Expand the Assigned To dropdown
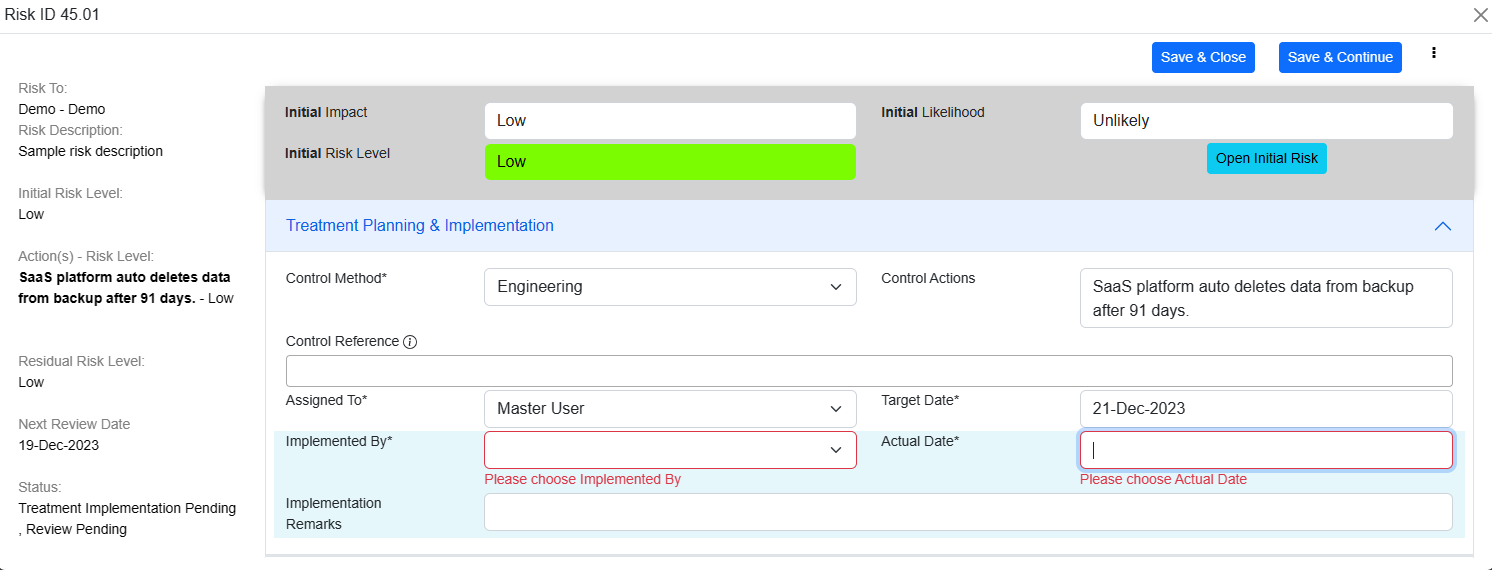Viewport: 1492px width, 570px height. pos(670,409)
